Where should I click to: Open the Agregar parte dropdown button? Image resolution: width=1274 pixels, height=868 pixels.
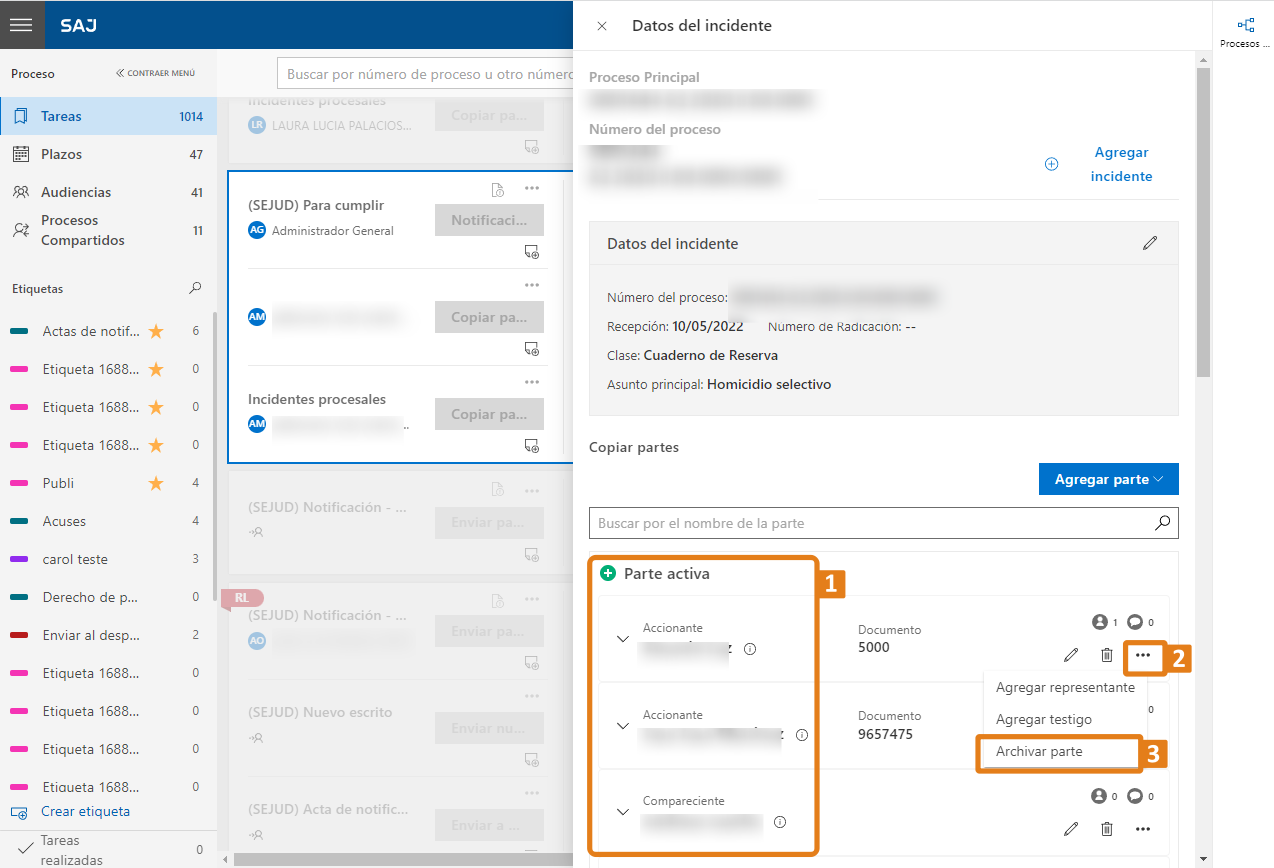point(1109,479)
